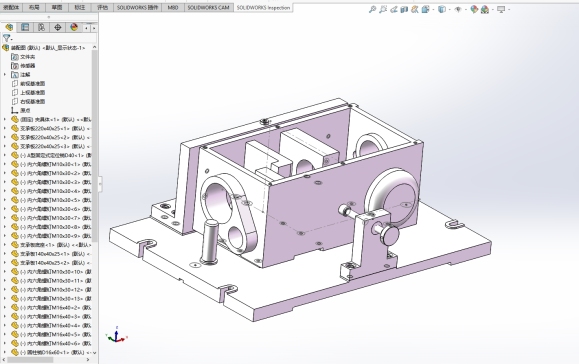This screenshot has width=579, height=364.
Task: Click Previous View icon
Action: [394, 9]
